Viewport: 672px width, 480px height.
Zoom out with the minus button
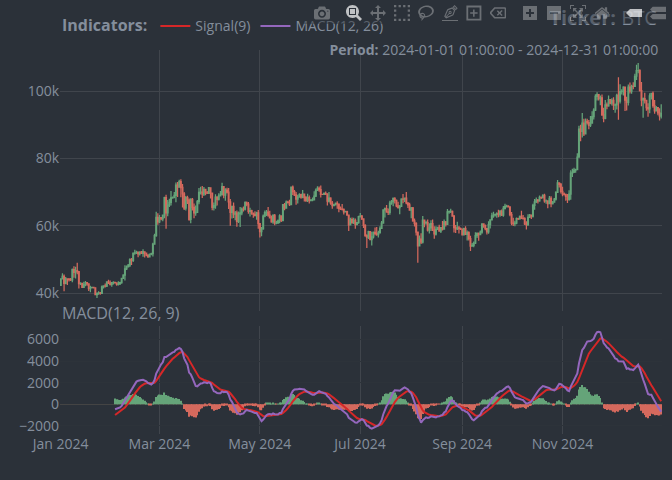(x=554, y=13)
